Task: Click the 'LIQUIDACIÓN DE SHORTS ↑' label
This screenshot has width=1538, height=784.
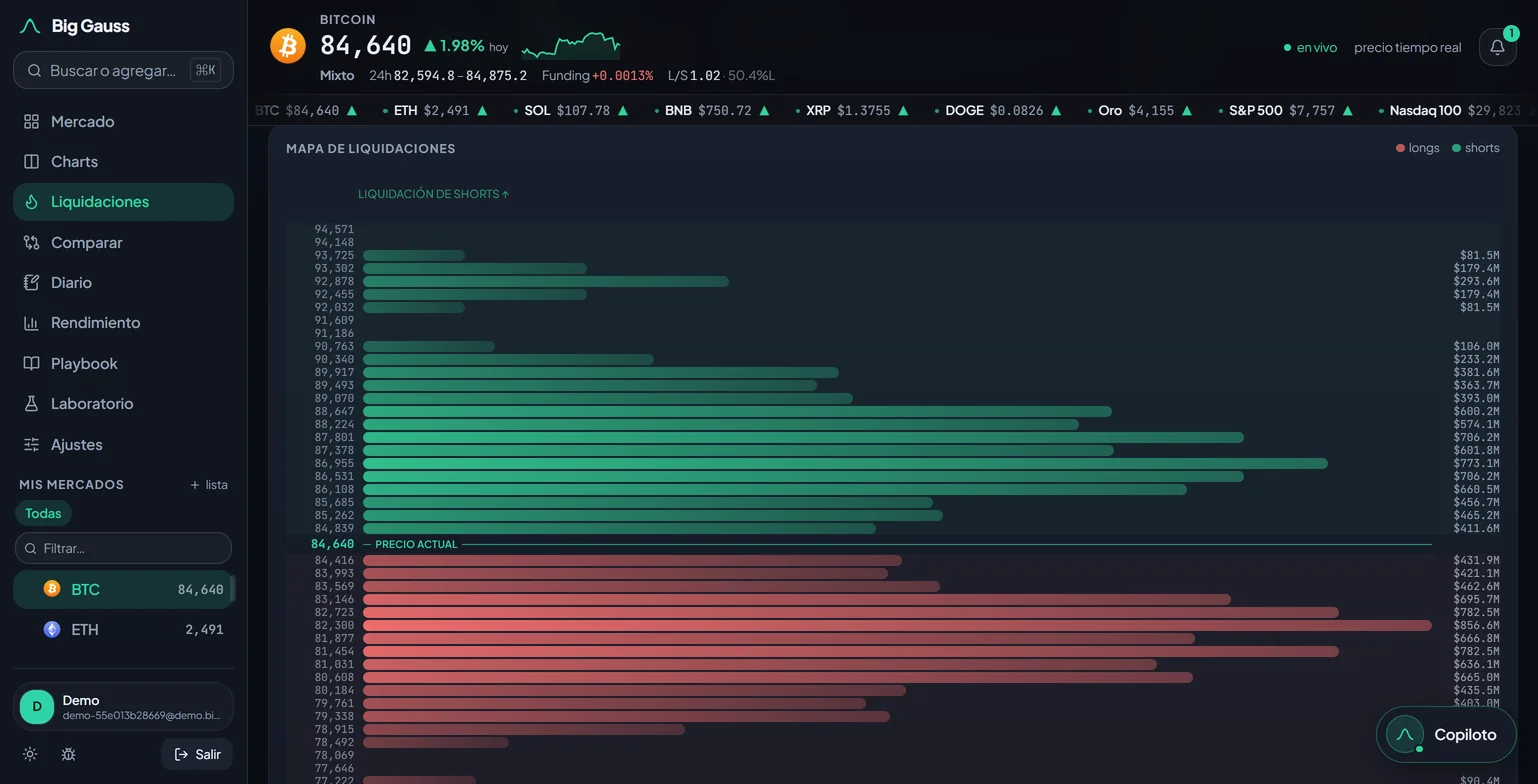Action: coord(434,194)
